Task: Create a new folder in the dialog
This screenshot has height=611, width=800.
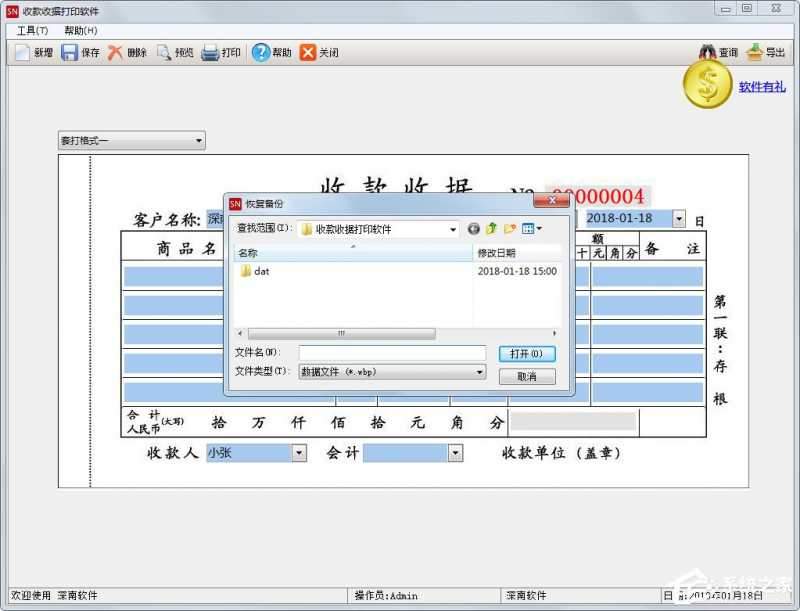Action: click(x=510, y=229)
